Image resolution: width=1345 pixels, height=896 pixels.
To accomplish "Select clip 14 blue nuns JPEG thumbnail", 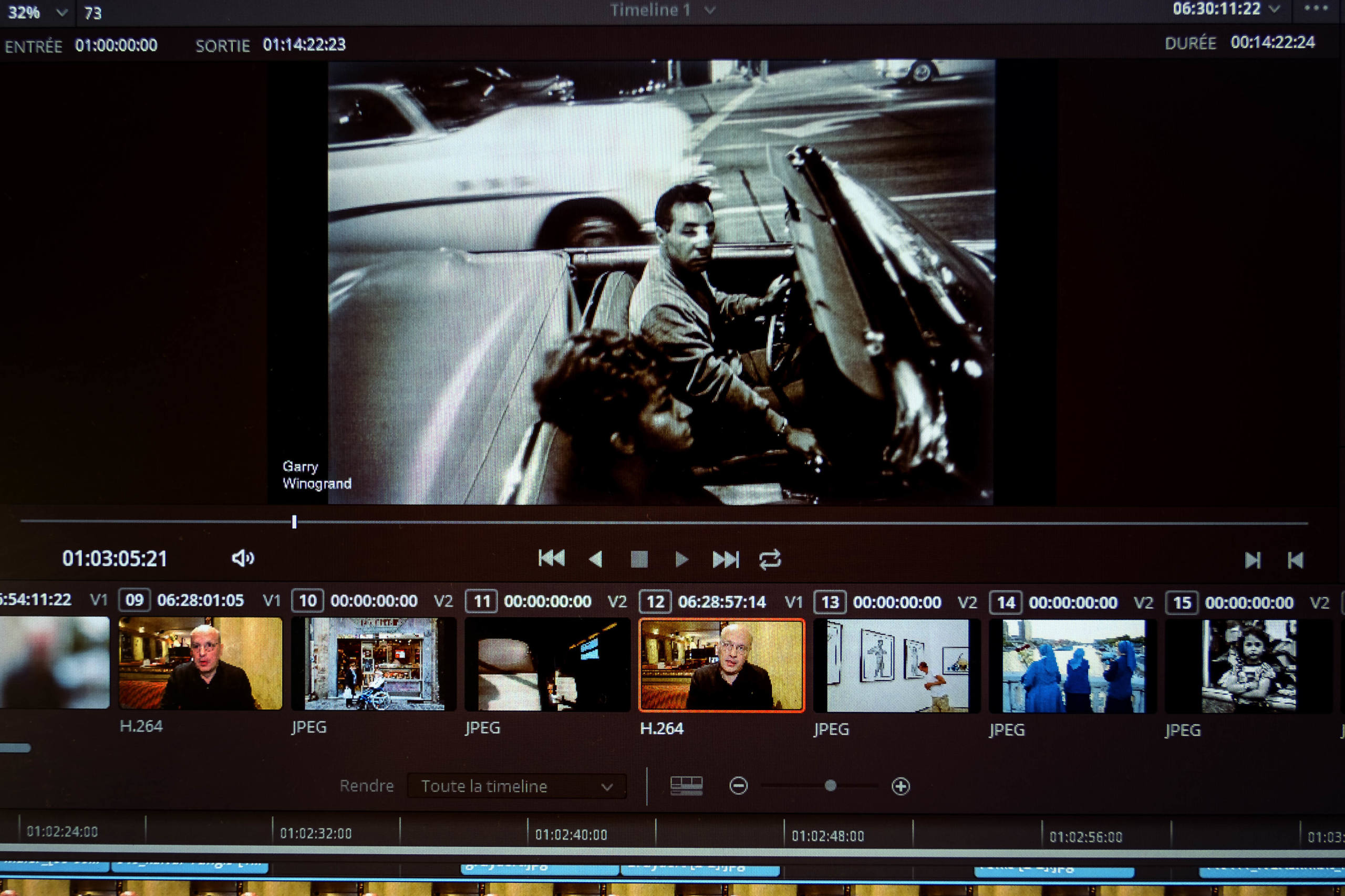I will coord(1073,666).
